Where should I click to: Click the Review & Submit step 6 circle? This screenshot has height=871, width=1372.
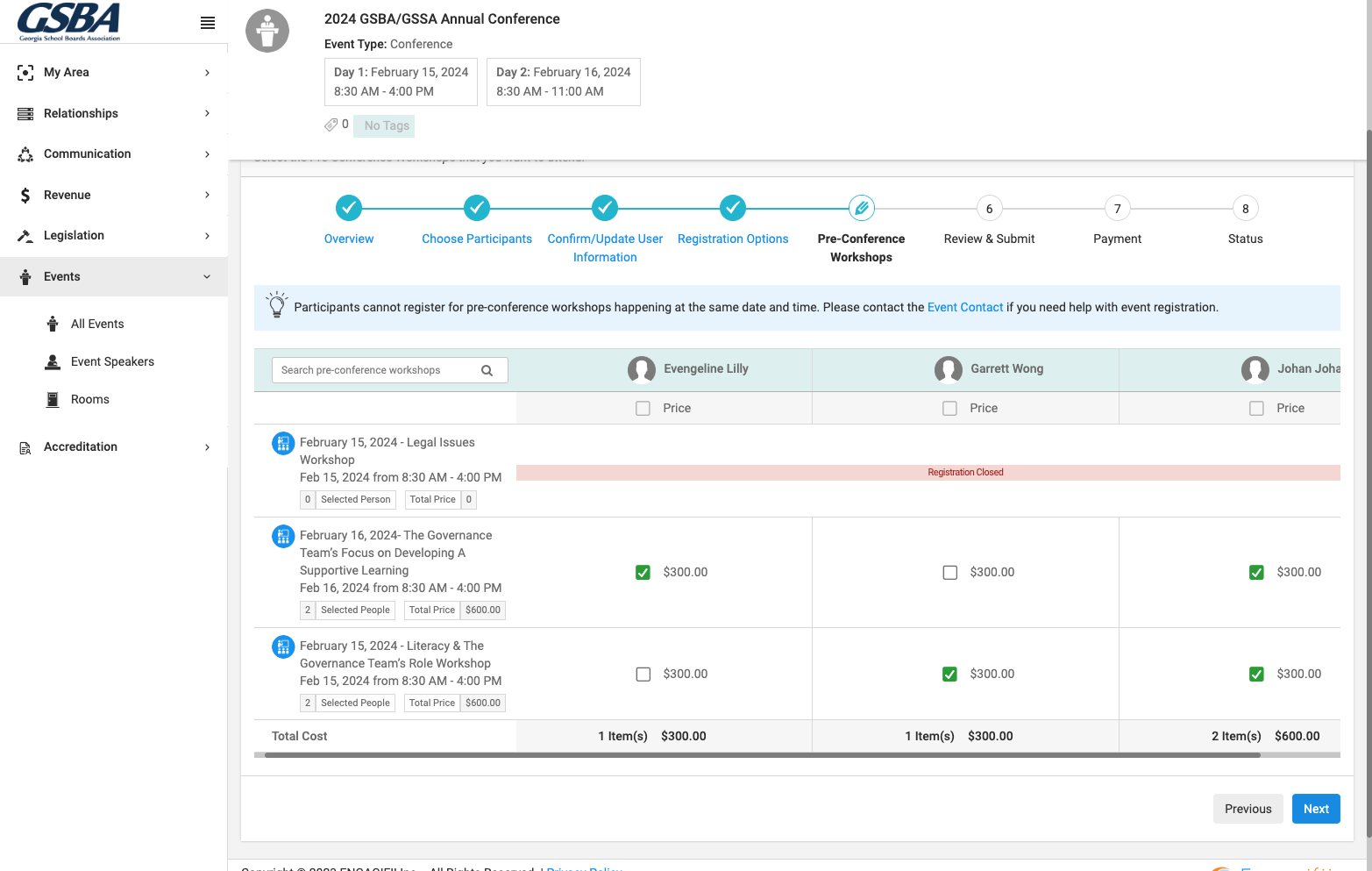990,209
